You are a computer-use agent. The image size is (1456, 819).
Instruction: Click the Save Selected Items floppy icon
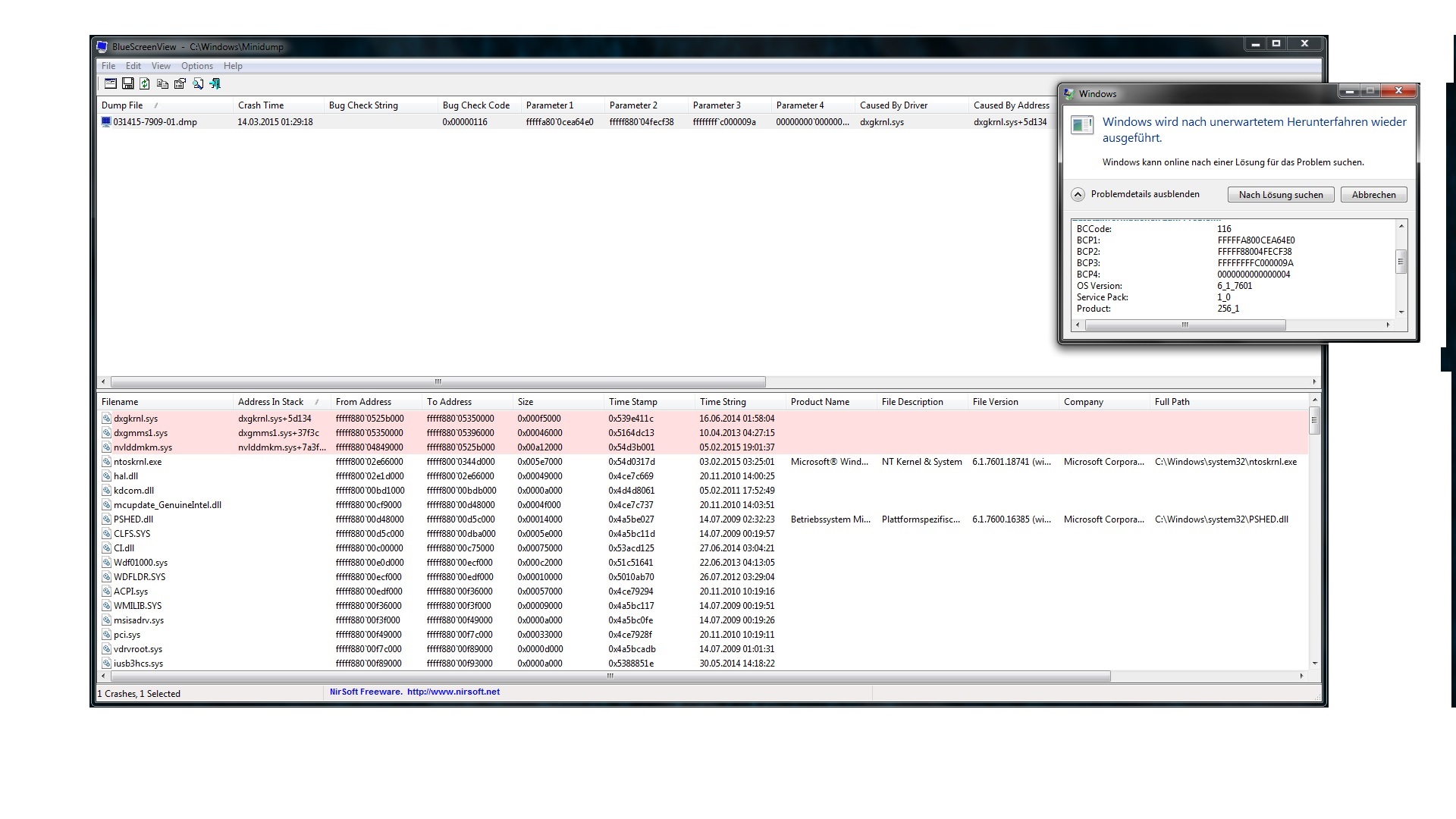[127, 83]
